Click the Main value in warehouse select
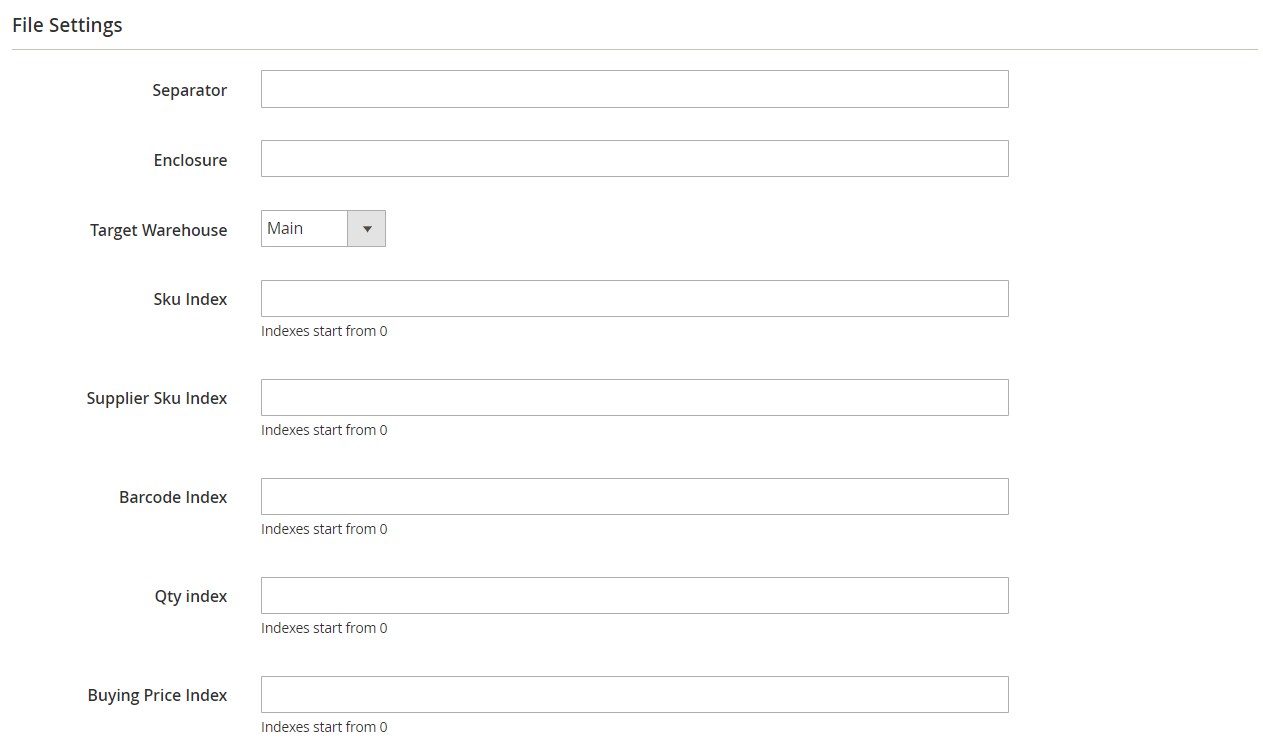The width and height of the screenshot is (1263, 749). click(x=285, y=228)
